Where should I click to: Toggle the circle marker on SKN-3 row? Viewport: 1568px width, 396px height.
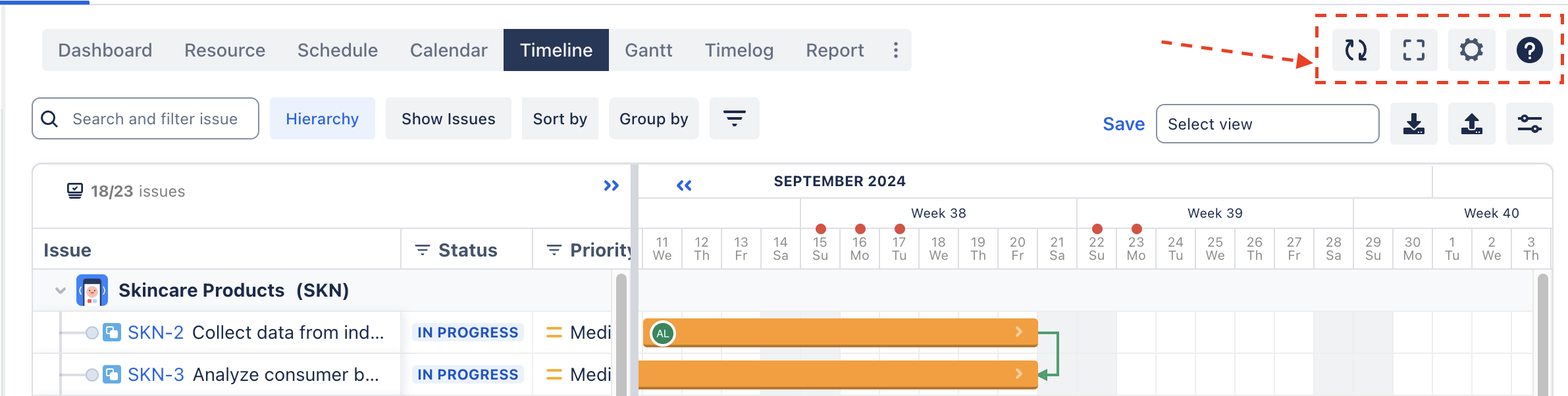pyautogui.click(x=92, y=375)
